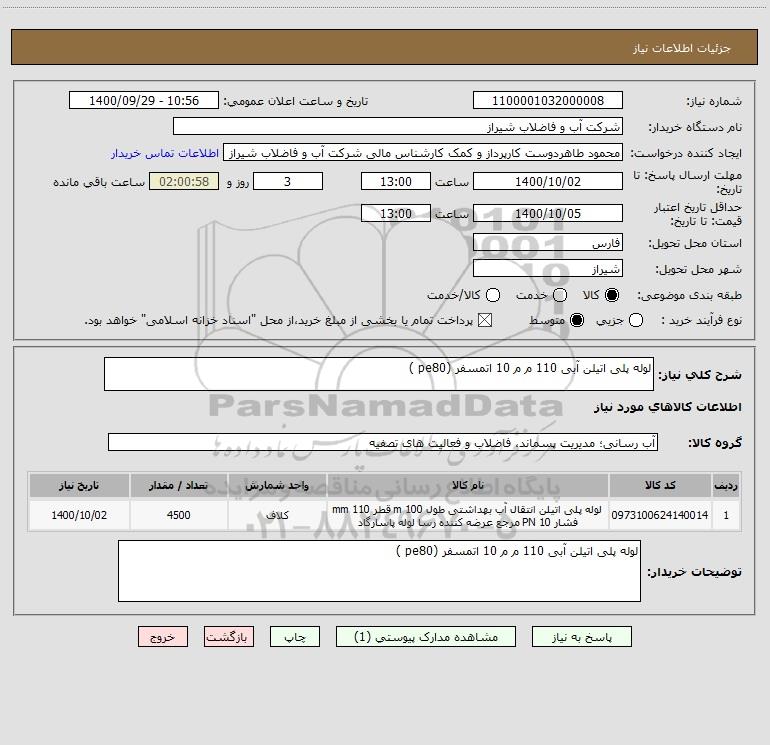Click the ردیف column header
Image resolution: width=770 pixels, height=745 pixels.
[726, 486]
